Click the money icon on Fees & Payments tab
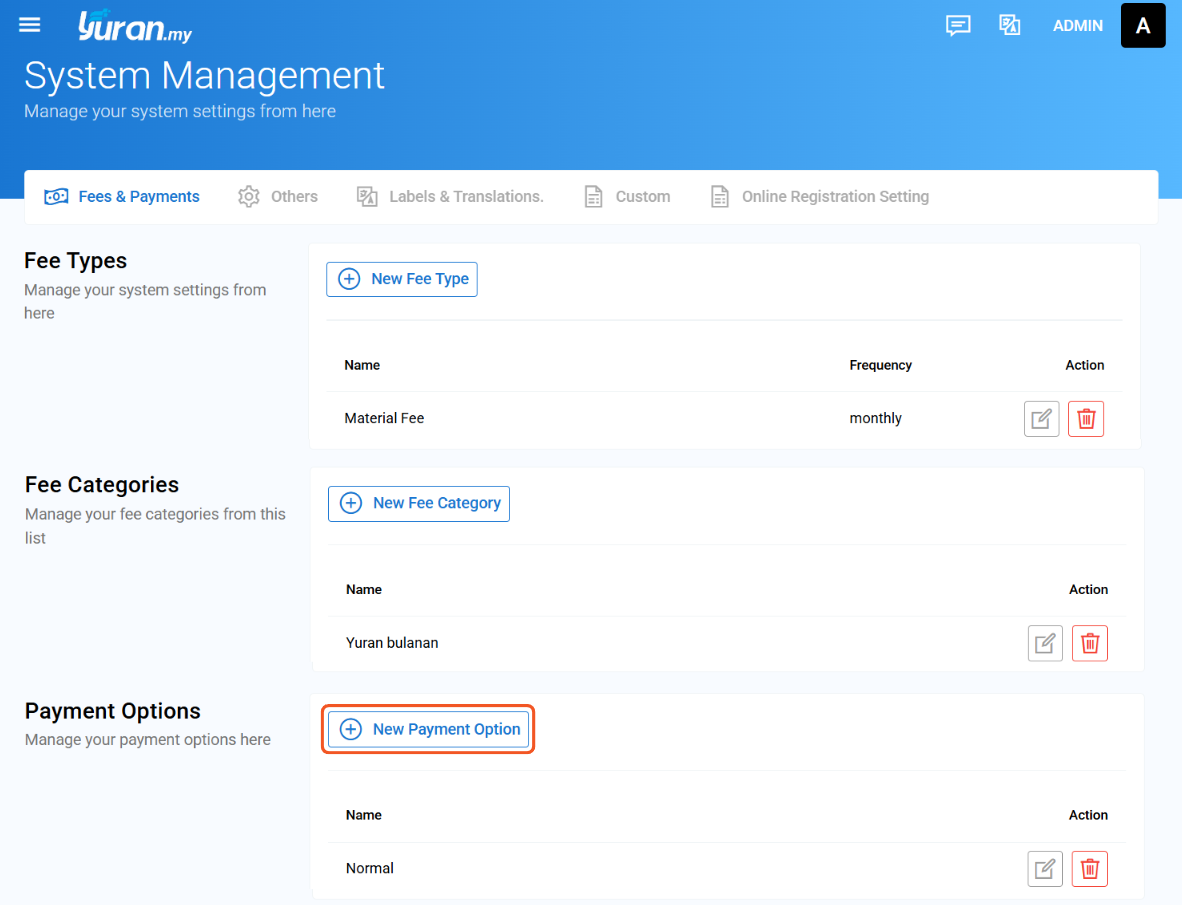 coord(57,197)
